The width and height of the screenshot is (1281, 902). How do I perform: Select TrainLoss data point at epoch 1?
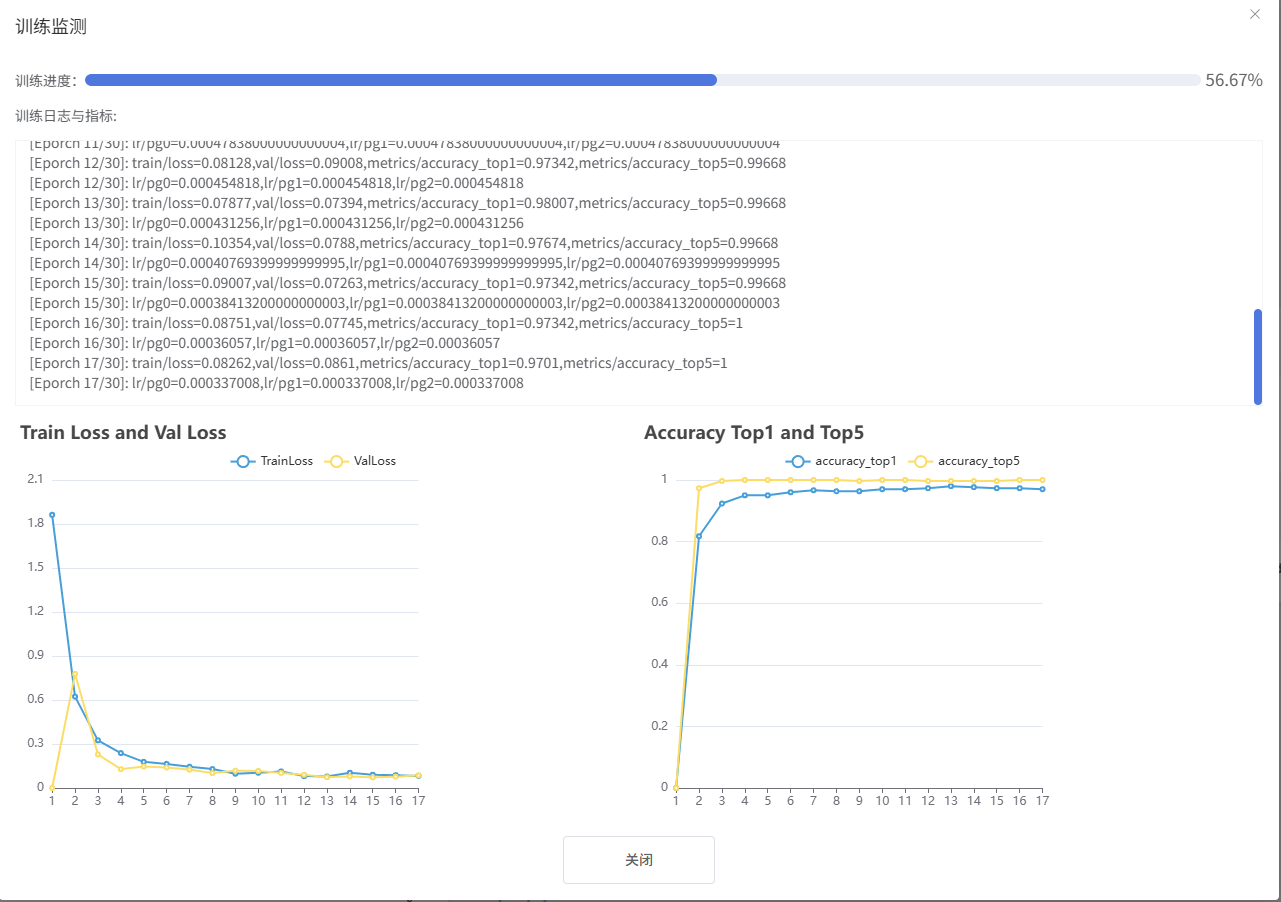(x=52, y=515)
